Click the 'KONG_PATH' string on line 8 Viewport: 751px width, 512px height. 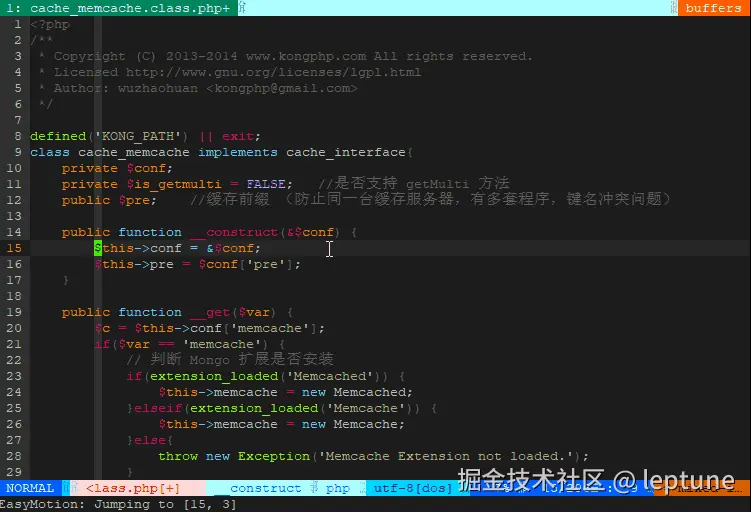pos(138,137)
